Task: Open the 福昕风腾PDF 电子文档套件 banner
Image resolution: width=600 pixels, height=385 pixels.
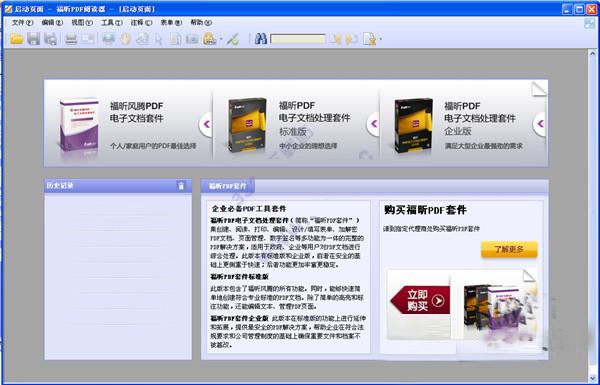Action: click(x=128, y=123)
